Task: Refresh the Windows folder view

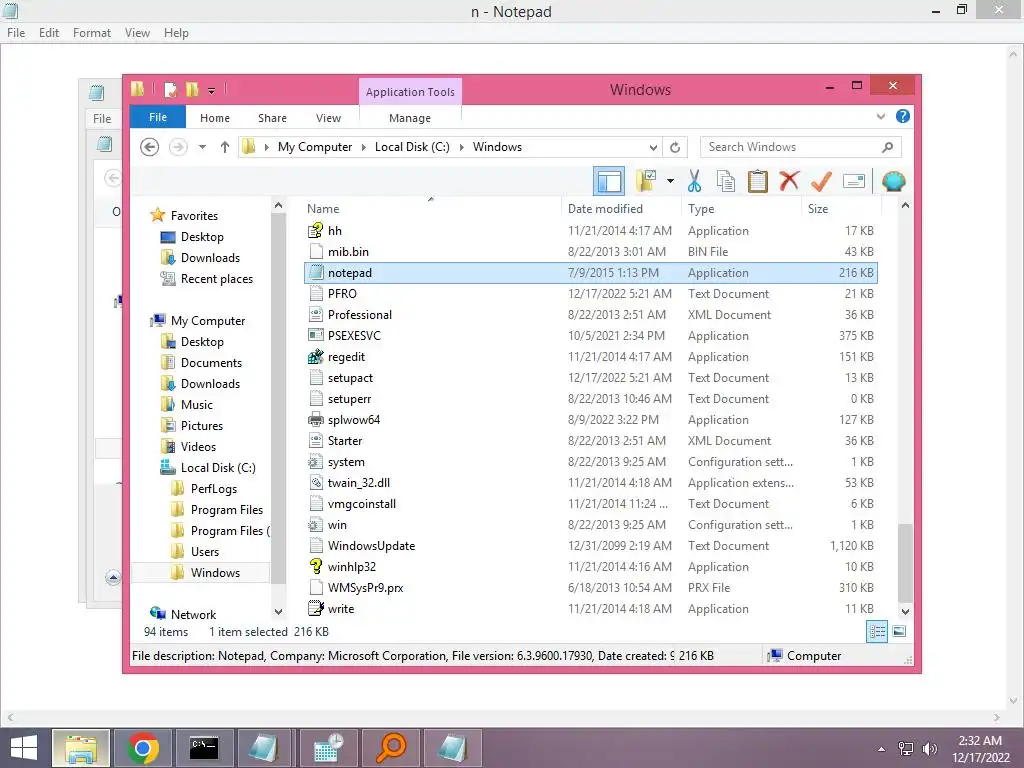Action: (675, 147)
